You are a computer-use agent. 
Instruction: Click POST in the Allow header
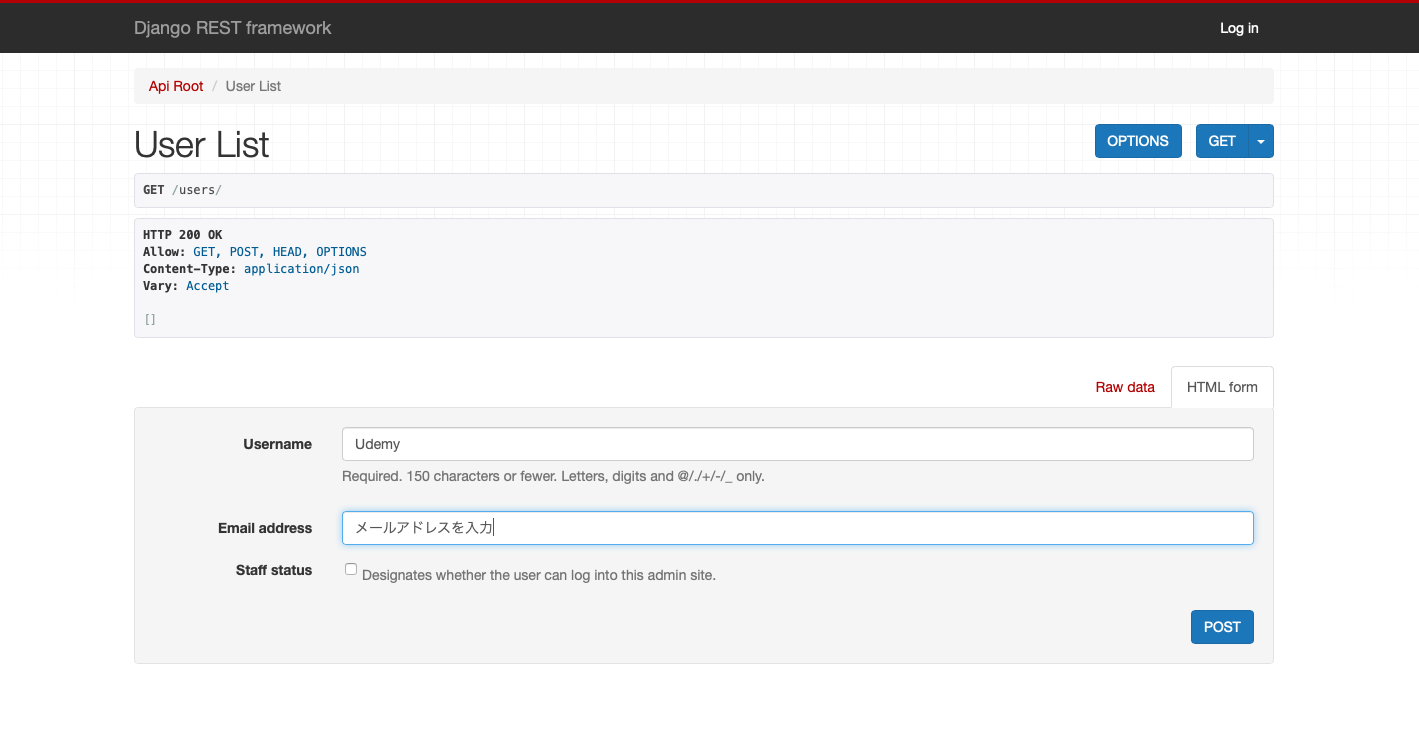point(243,251)
